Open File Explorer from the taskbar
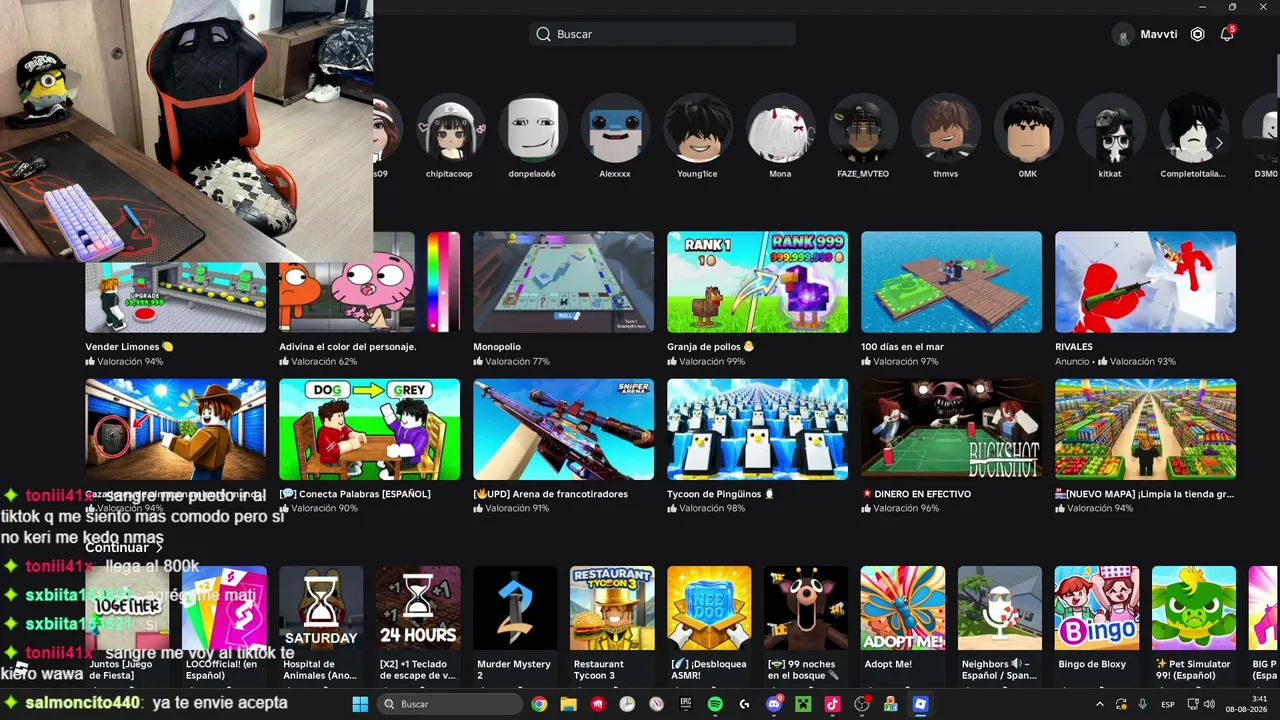 (x=568, y=704)
